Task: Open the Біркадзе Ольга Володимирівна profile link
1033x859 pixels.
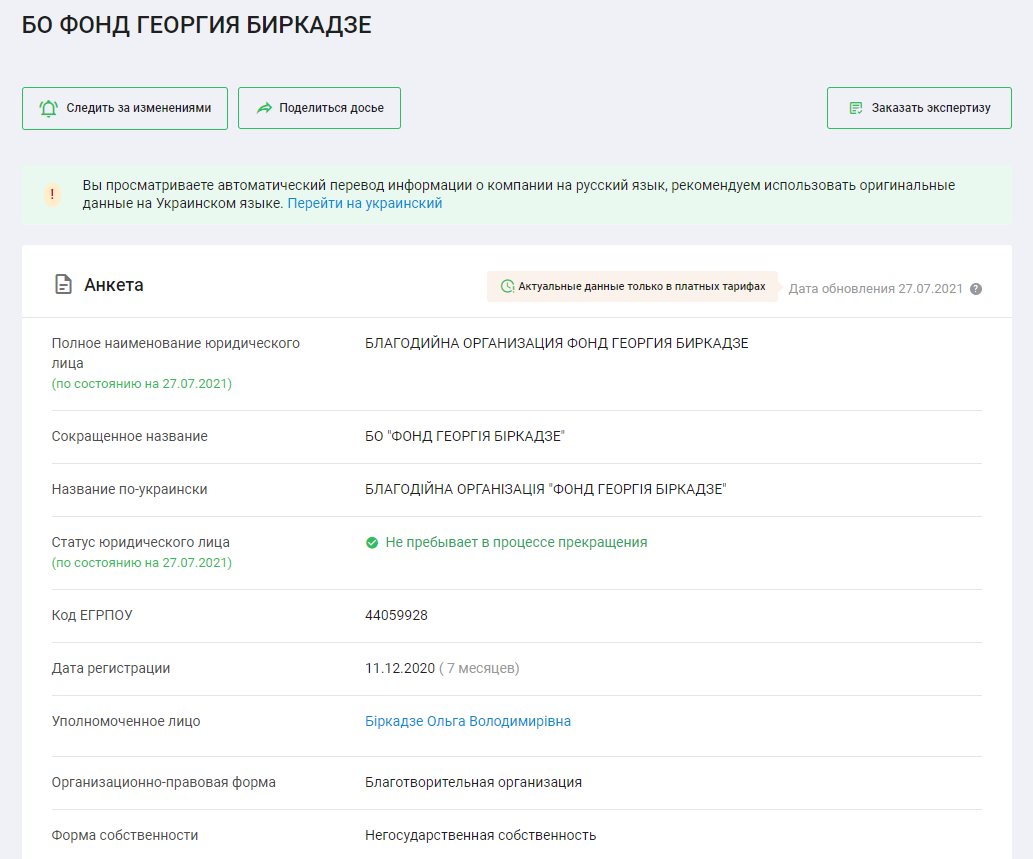Action: [468, 721]
